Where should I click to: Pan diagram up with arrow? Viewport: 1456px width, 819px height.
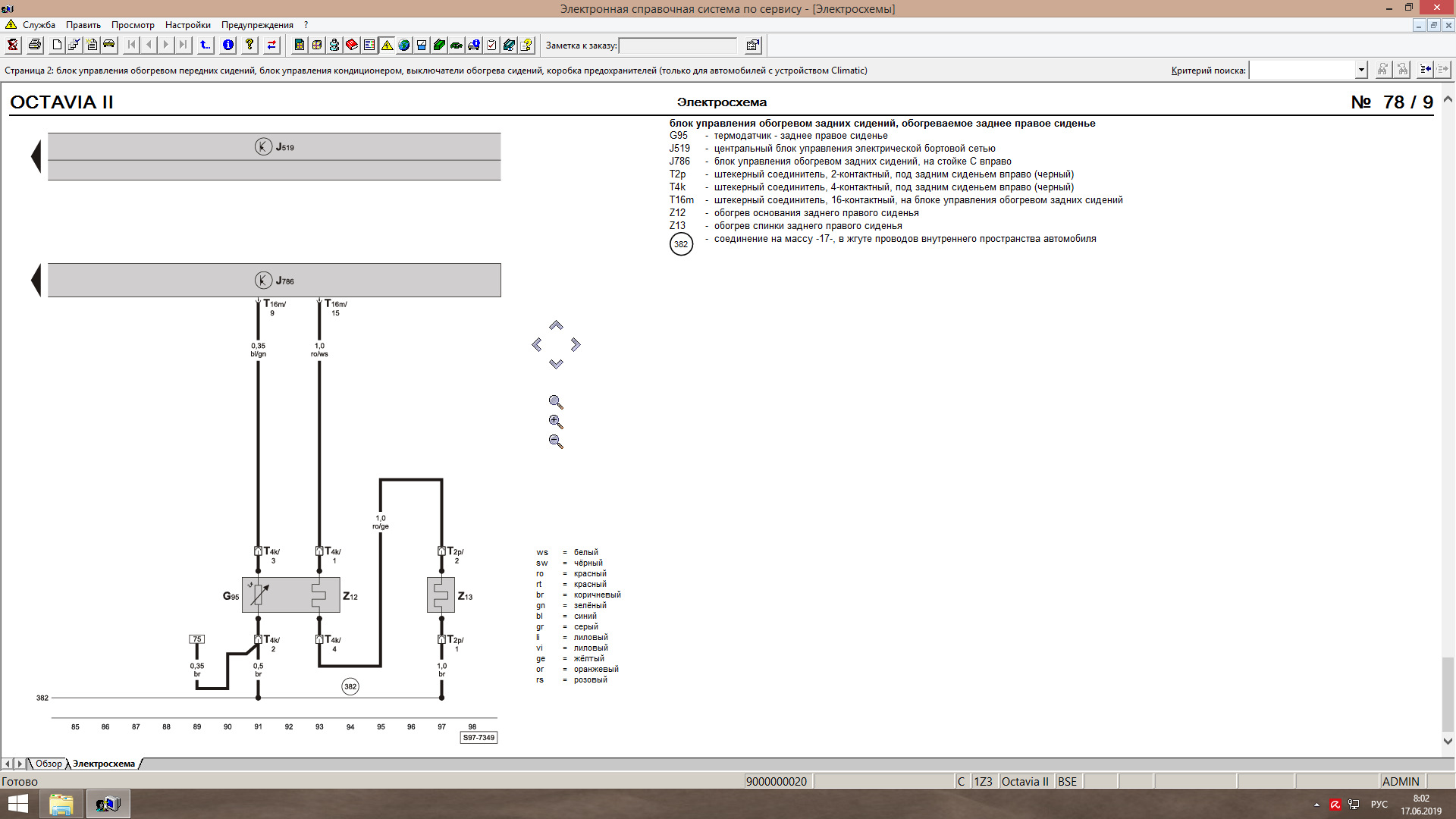click(x=556, y=325)
